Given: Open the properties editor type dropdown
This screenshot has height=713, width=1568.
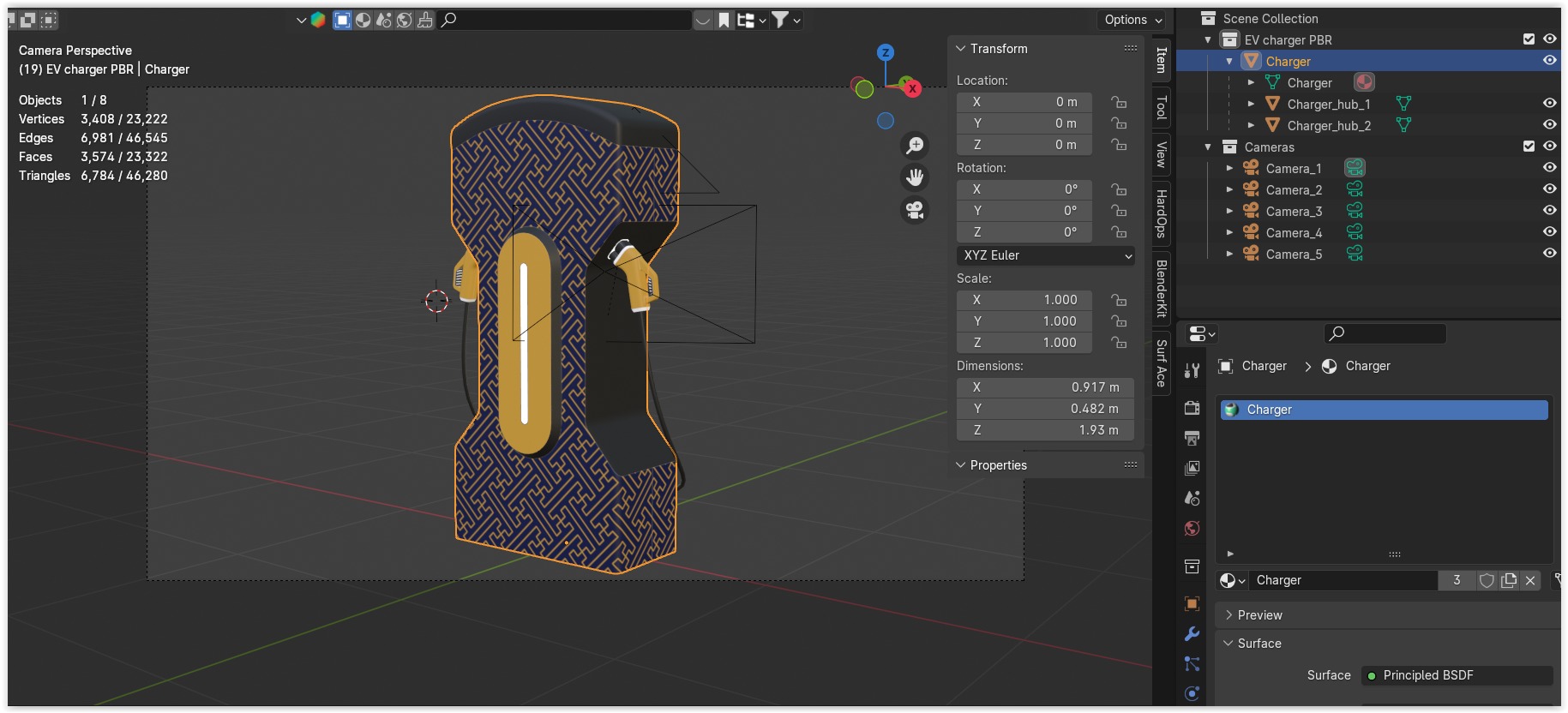Looking at the screenshot, I should point(1202,333).
